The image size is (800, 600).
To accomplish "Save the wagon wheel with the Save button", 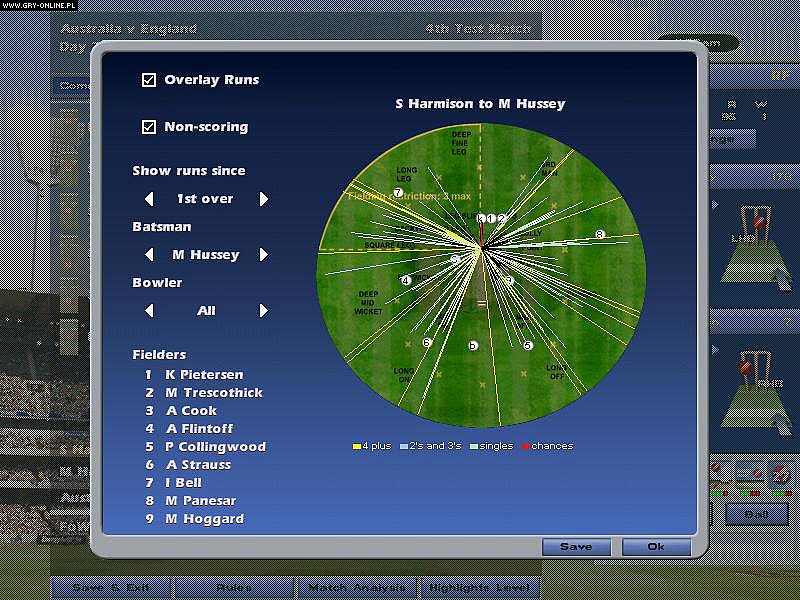I will 575,547.
